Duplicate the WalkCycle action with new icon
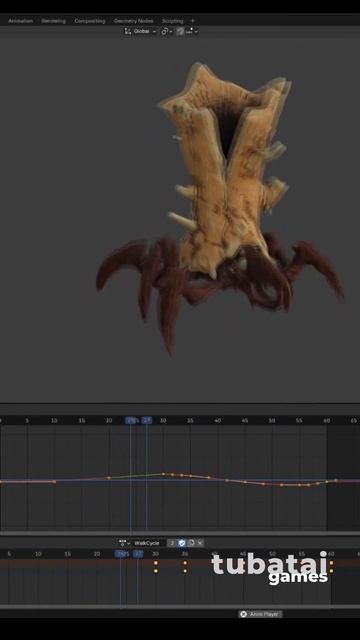 coord(191,543)
